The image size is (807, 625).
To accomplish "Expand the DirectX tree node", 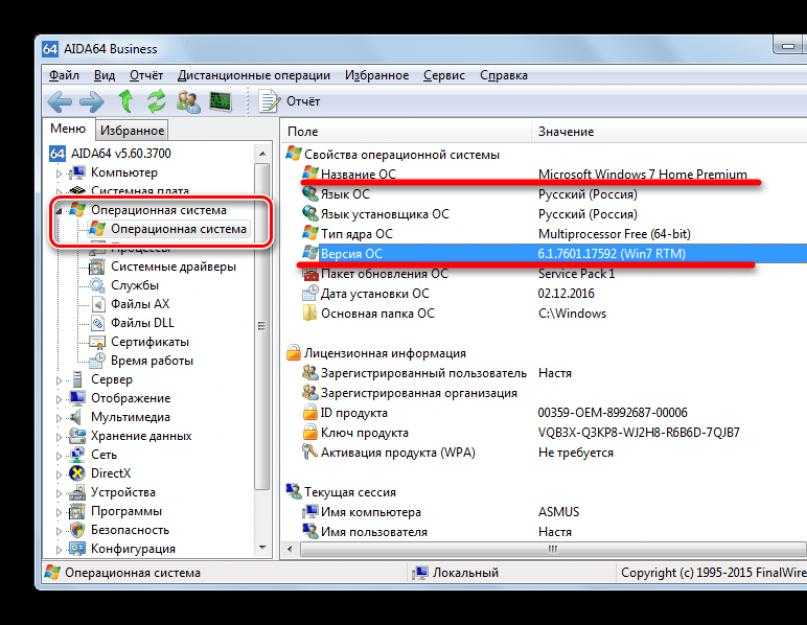I will [x=59, y=474].
